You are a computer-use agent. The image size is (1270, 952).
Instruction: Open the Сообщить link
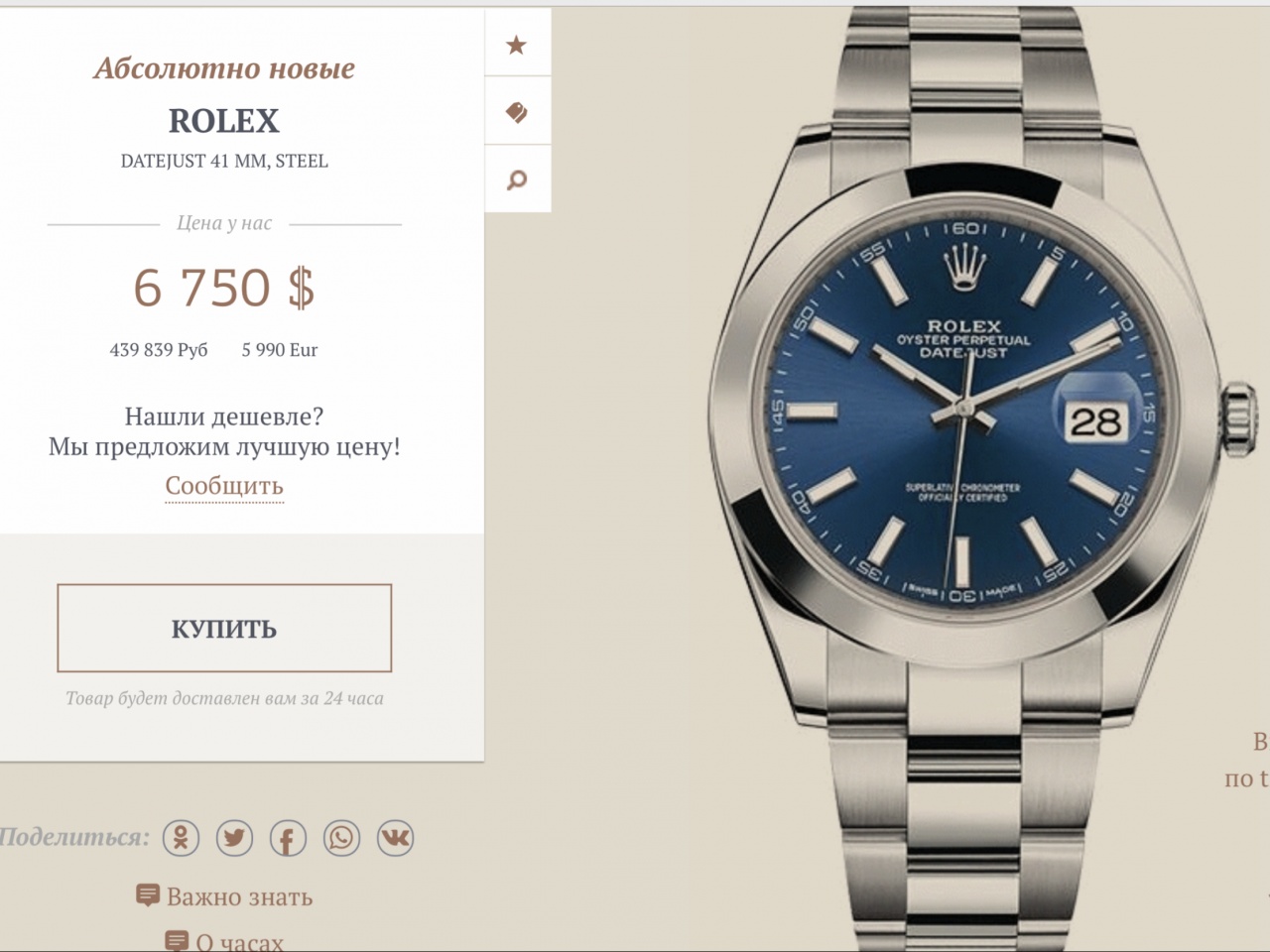click(224, 486)
